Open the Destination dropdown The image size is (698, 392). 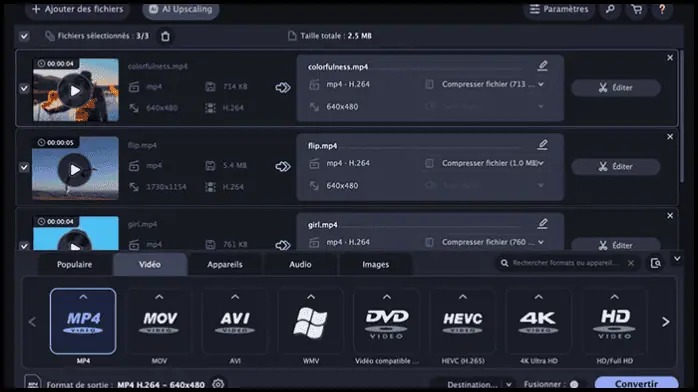click(479, 384)
